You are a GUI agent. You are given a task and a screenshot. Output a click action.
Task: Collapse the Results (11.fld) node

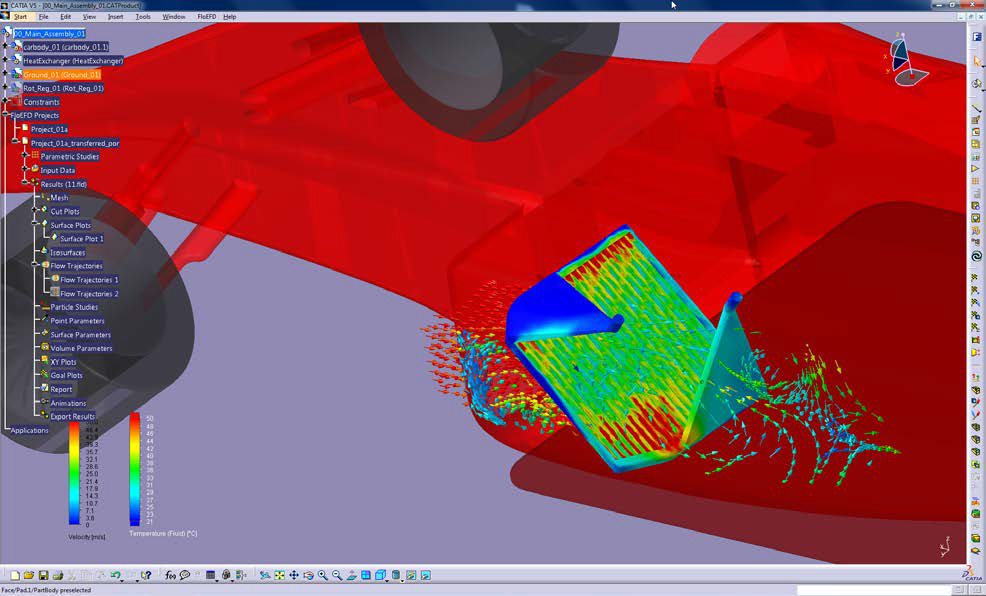tap(25, 184)
